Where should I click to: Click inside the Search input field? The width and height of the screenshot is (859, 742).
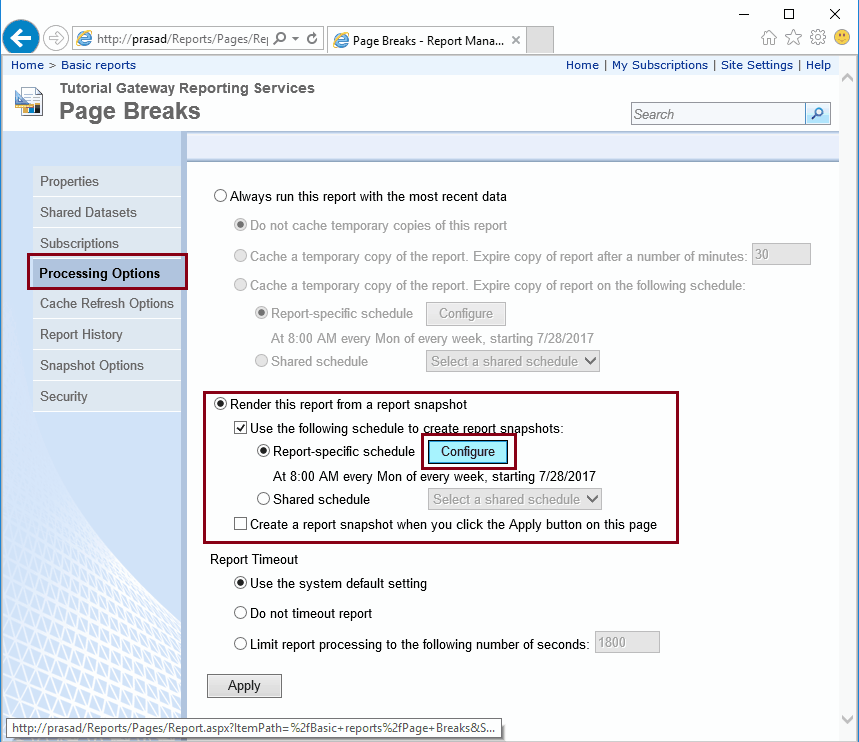click(x=716, y=113)
